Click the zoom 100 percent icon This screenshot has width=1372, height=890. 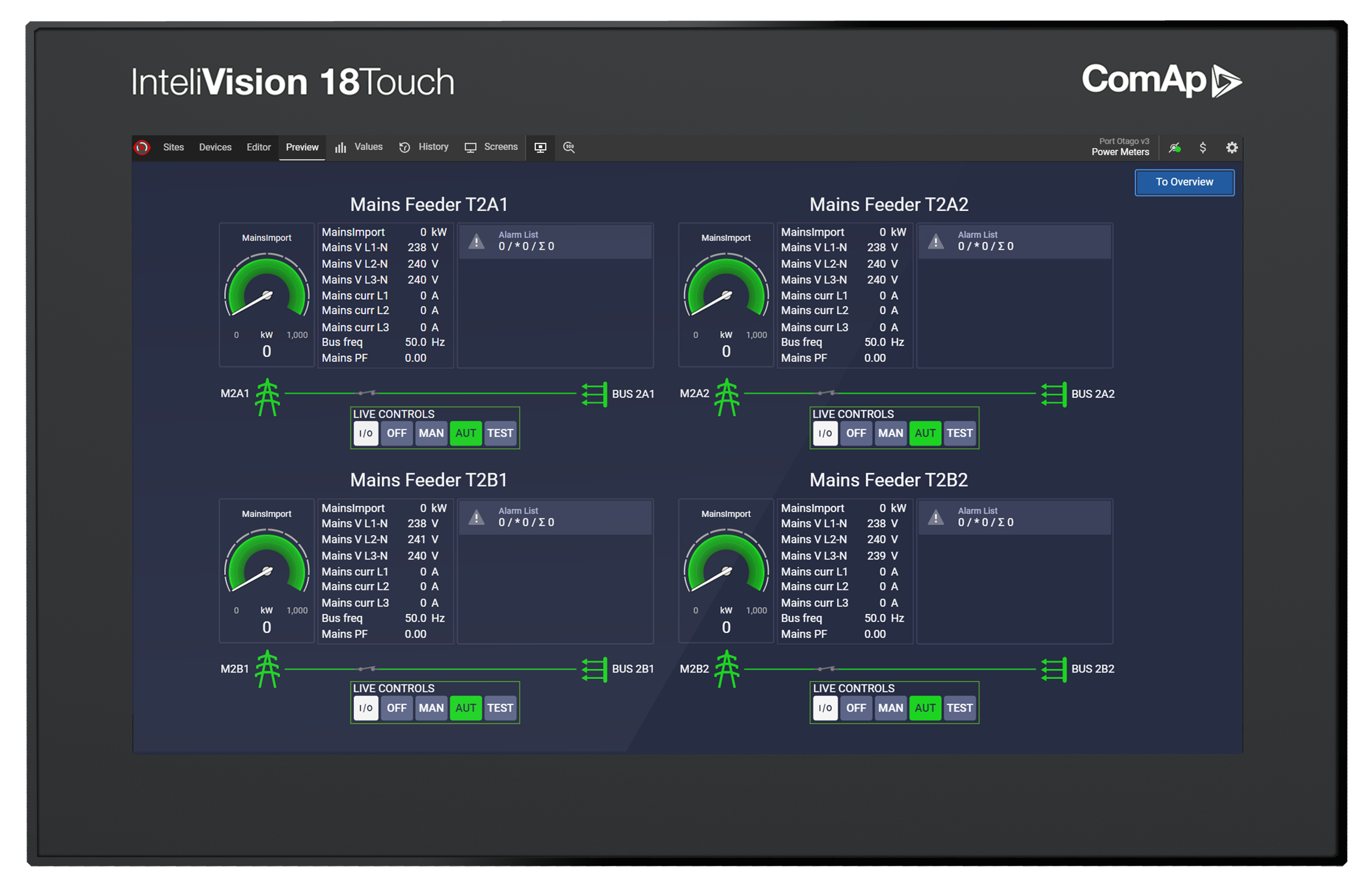click(569, 148)
